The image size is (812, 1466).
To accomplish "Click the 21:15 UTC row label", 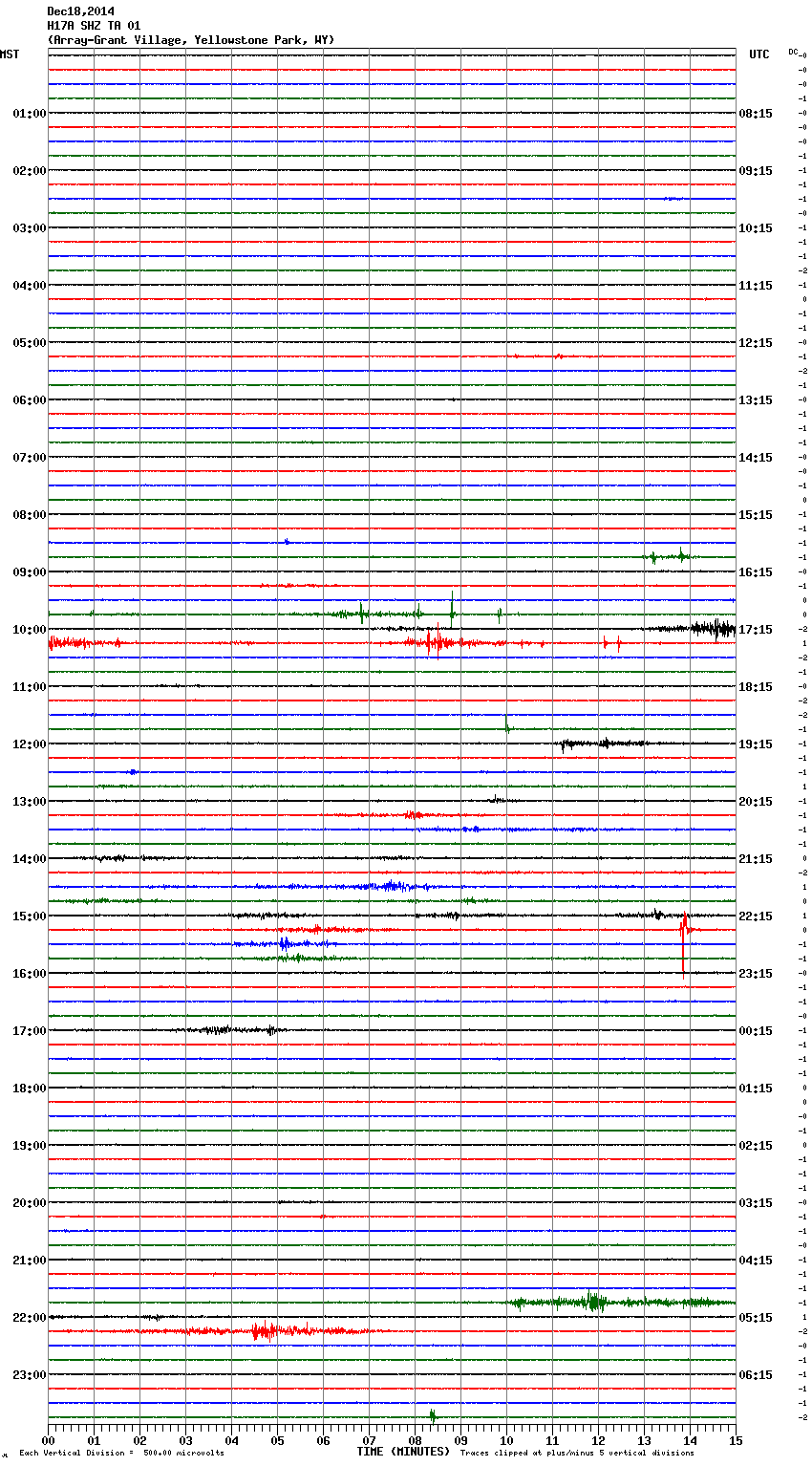I will 756,859.
